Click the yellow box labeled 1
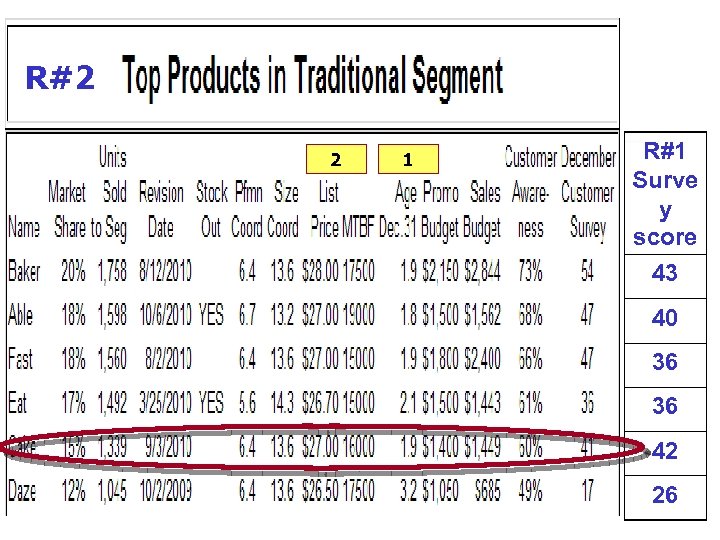Viewport: 720px width, 540px height. [408, 159]
